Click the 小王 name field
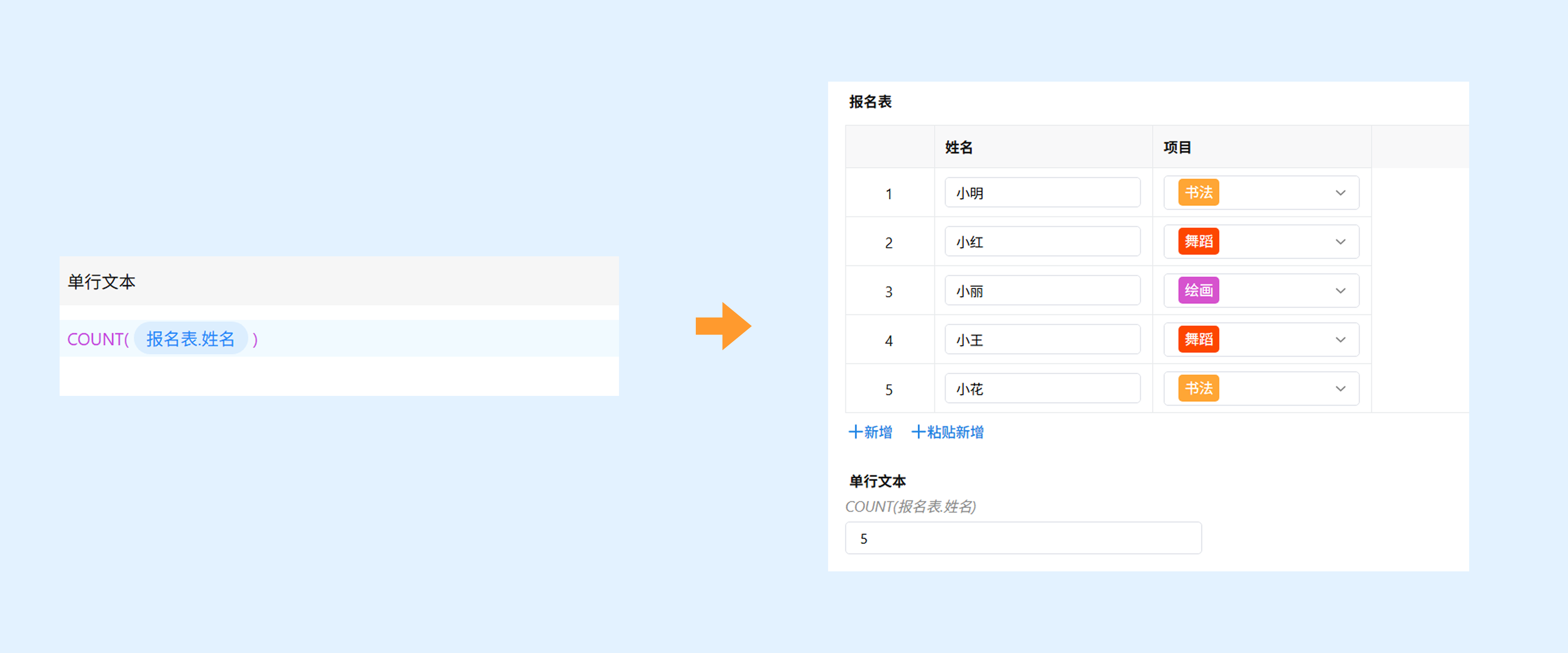 pyautogui.click(x=1042, y=340)
